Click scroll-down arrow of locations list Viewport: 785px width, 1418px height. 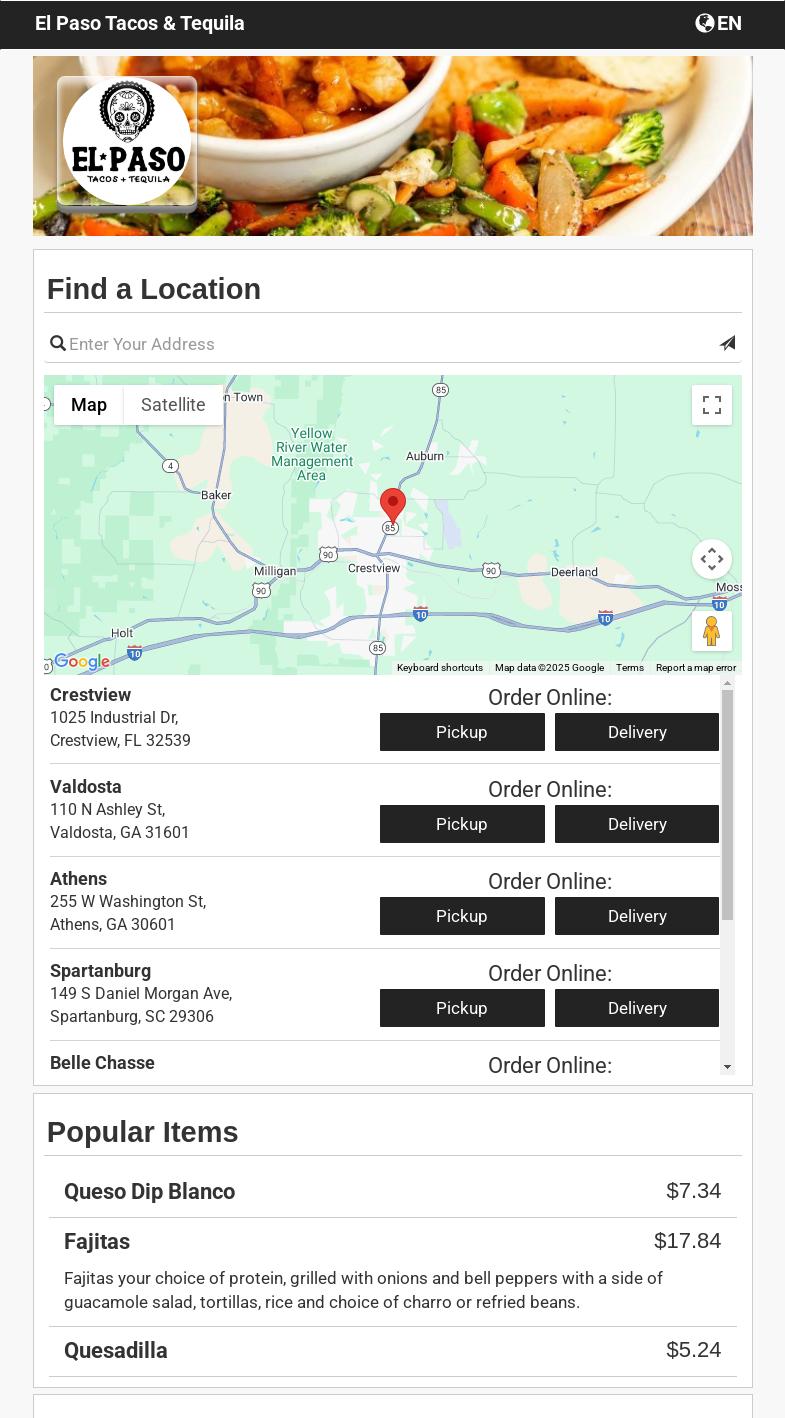[x=728, y=1068]
